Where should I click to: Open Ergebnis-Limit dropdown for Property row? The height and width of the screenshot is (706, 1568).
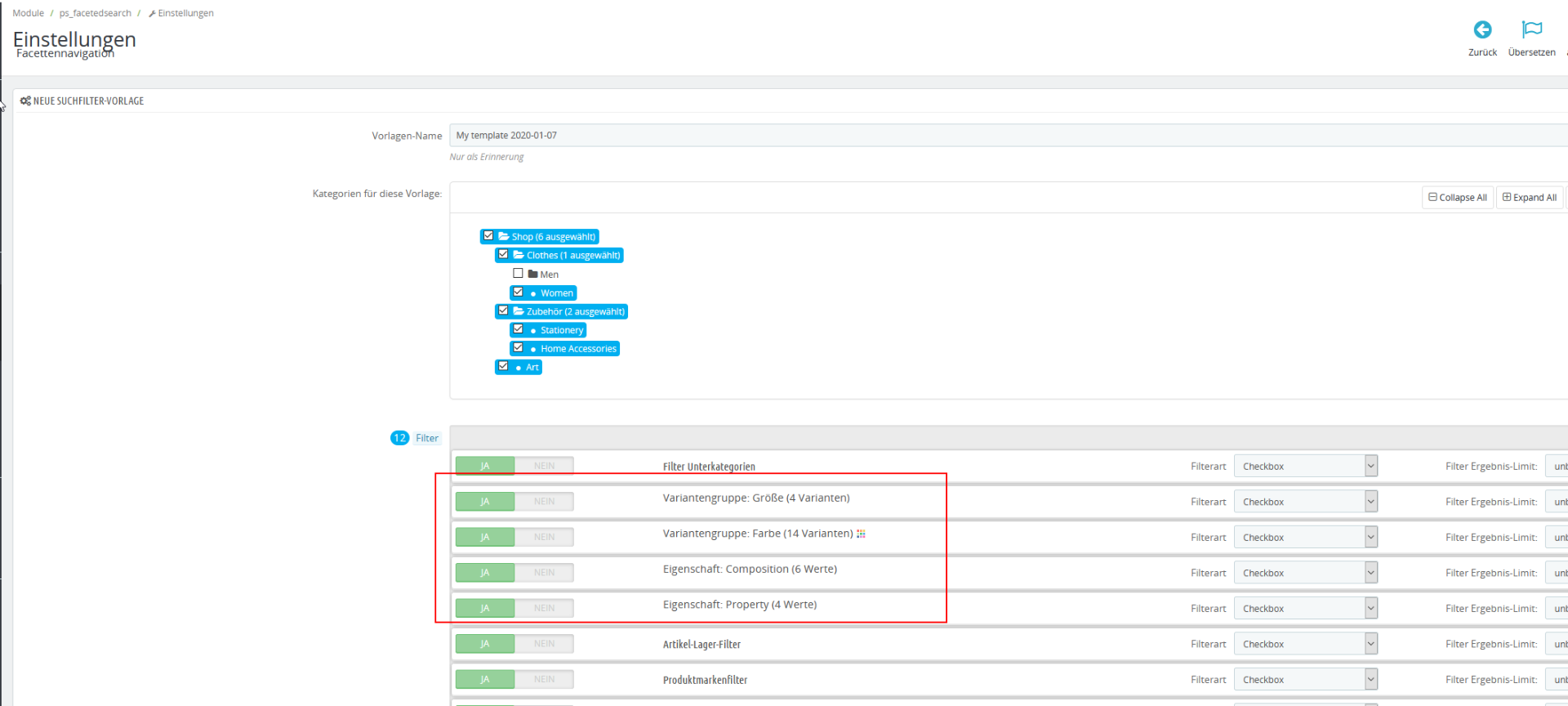pyautogui.click(x=1557, y=608)
